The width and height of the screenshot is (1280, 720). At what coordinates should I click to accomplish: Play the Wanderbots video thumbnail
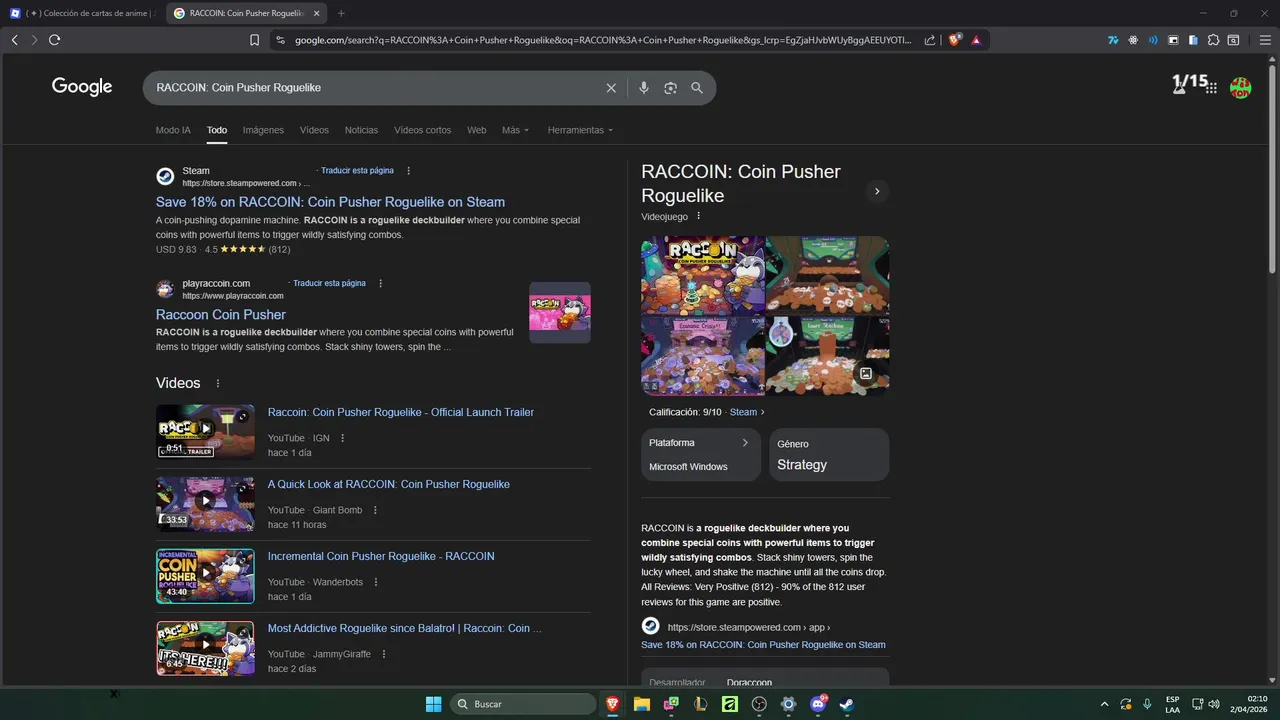pos(205,576)
